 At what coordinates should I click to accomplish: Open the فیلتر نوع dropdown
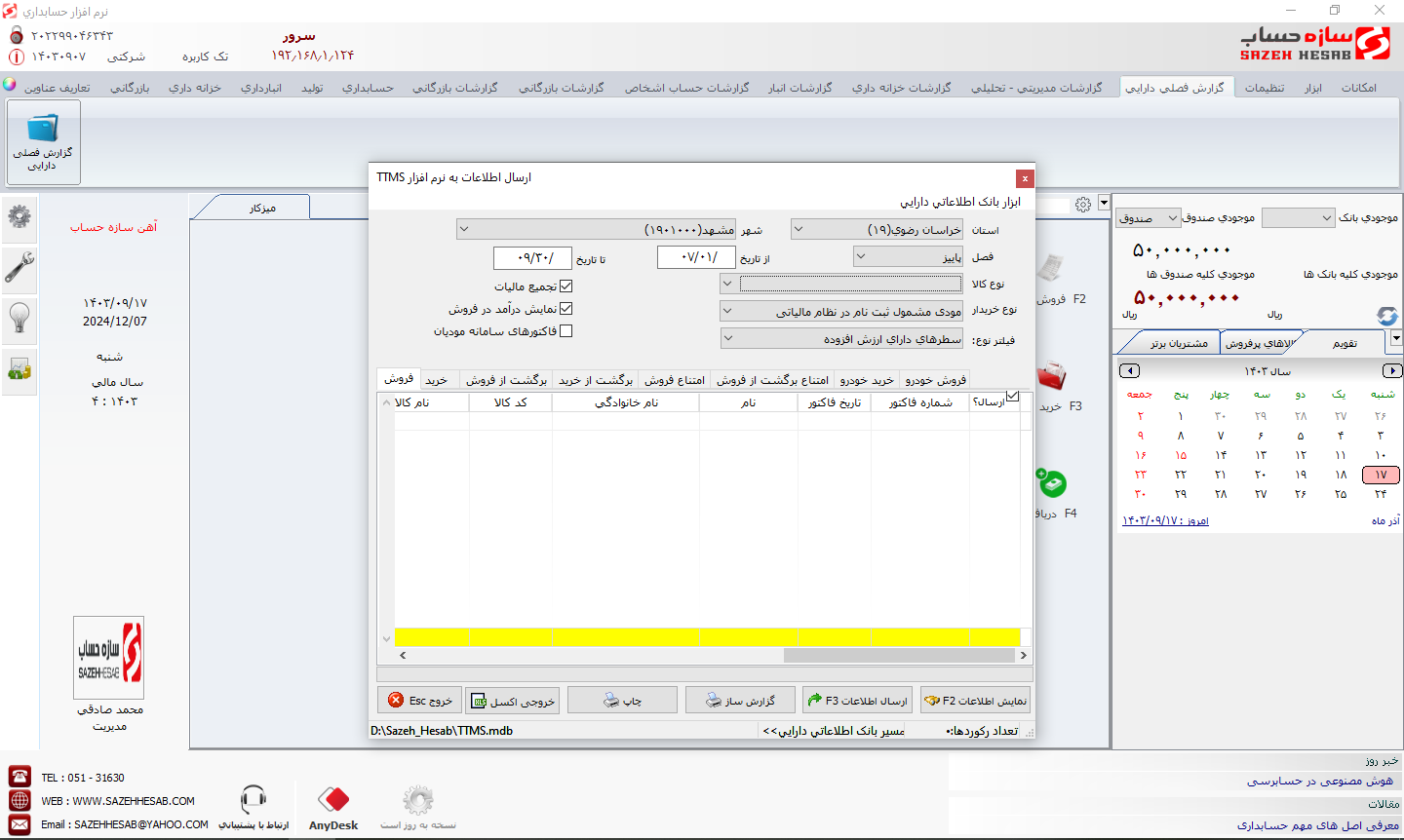[x=841, y=338]
